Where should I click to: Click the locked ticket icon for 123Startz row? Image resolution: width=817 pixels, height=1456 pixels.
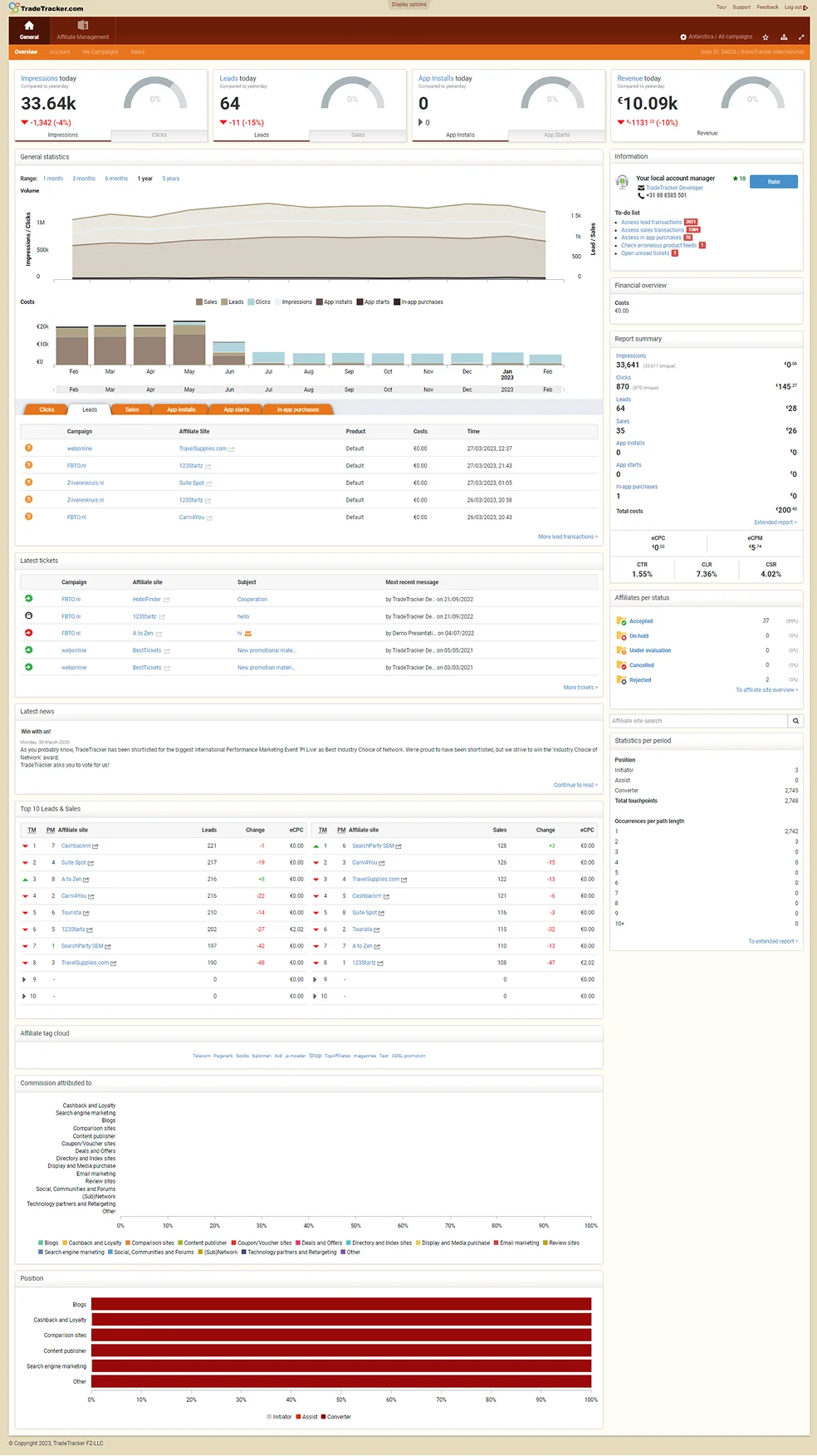point(28,615)
